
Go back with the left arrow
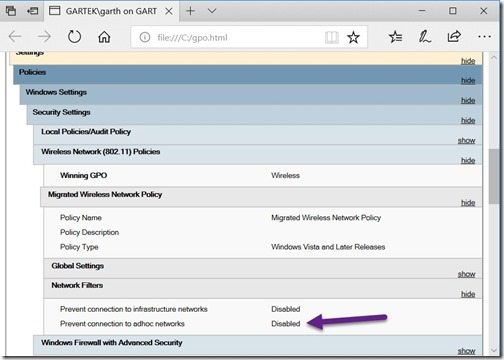pos(15,36)
